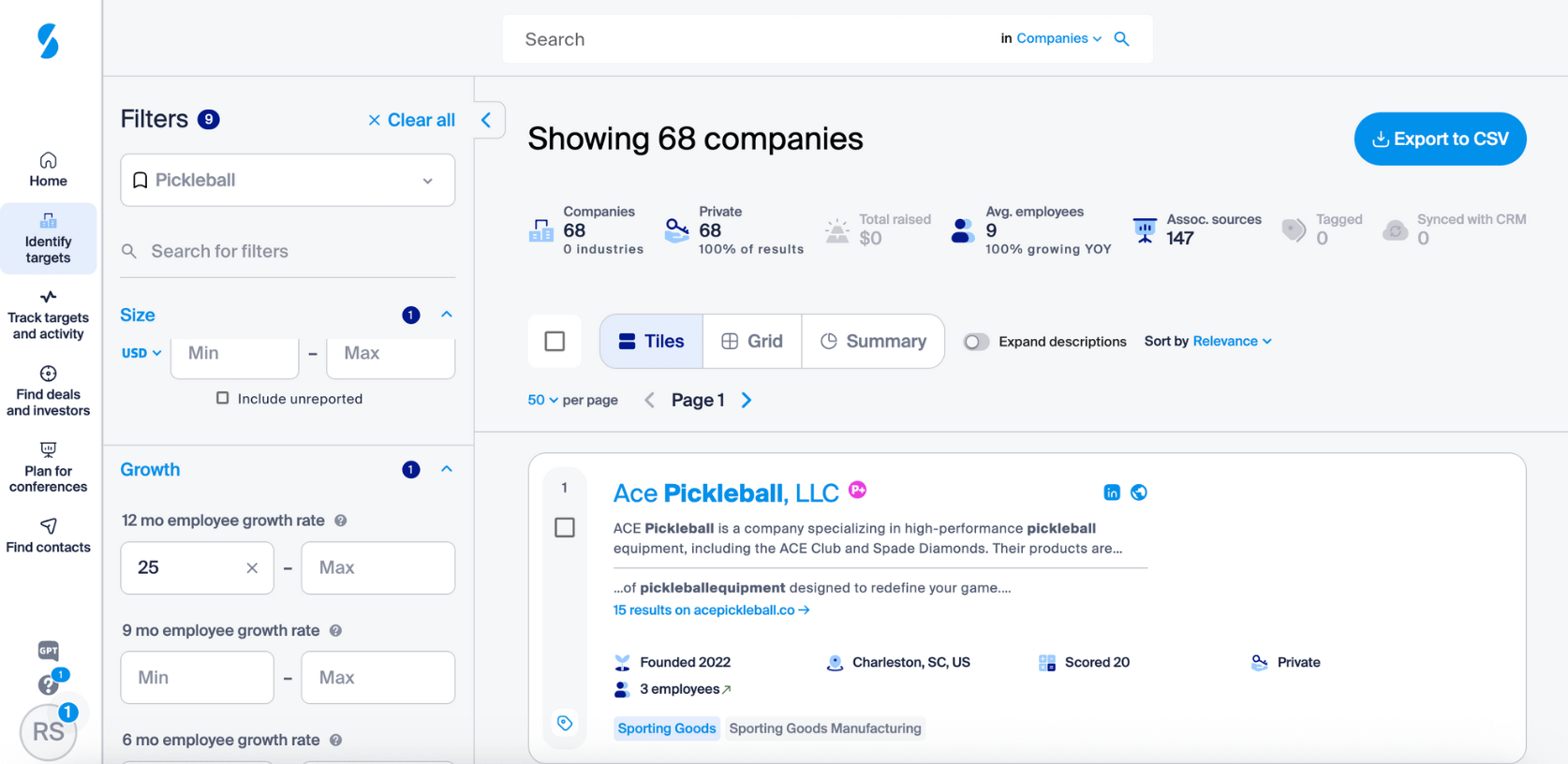Click help icon for 9 mo growth rate
Image resolution: width=1568 pixels, height=764 pixels.
tap(335, 631)
